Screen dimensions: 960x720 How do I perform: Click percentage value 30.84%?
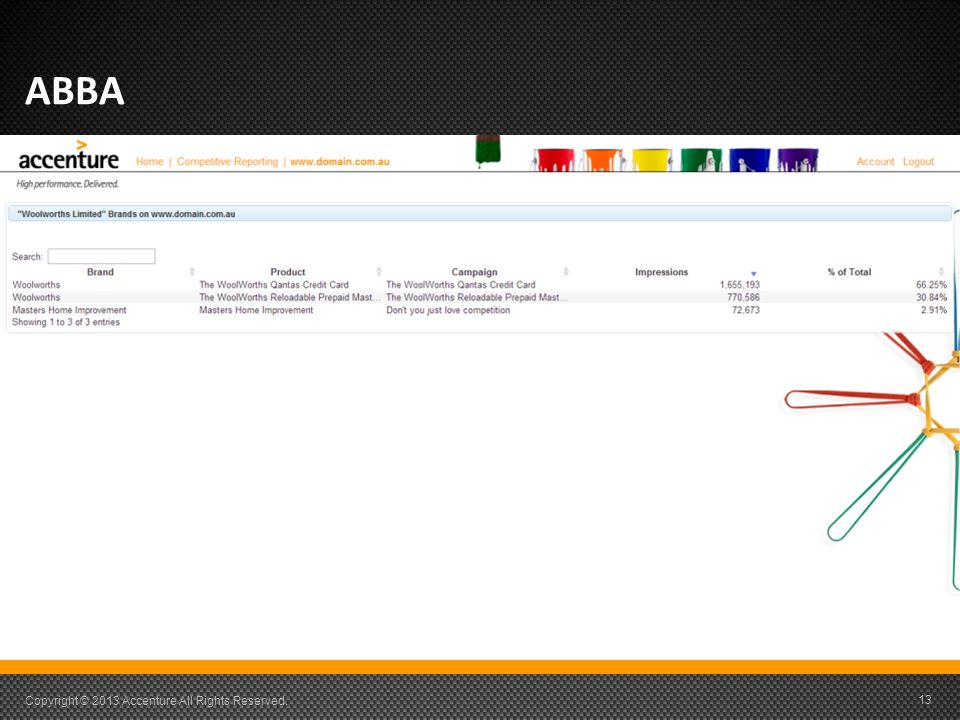pyautogui.click(x=931, y=298)
